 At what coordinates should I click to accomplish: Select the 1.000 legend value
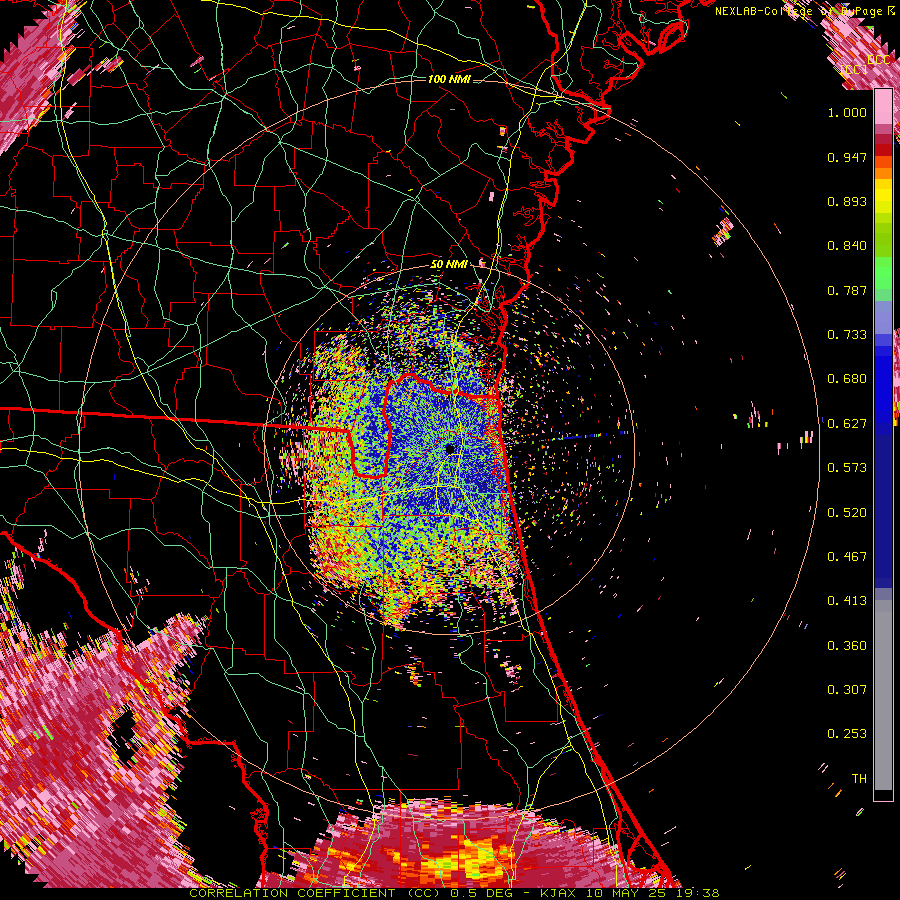click(847, 112)
